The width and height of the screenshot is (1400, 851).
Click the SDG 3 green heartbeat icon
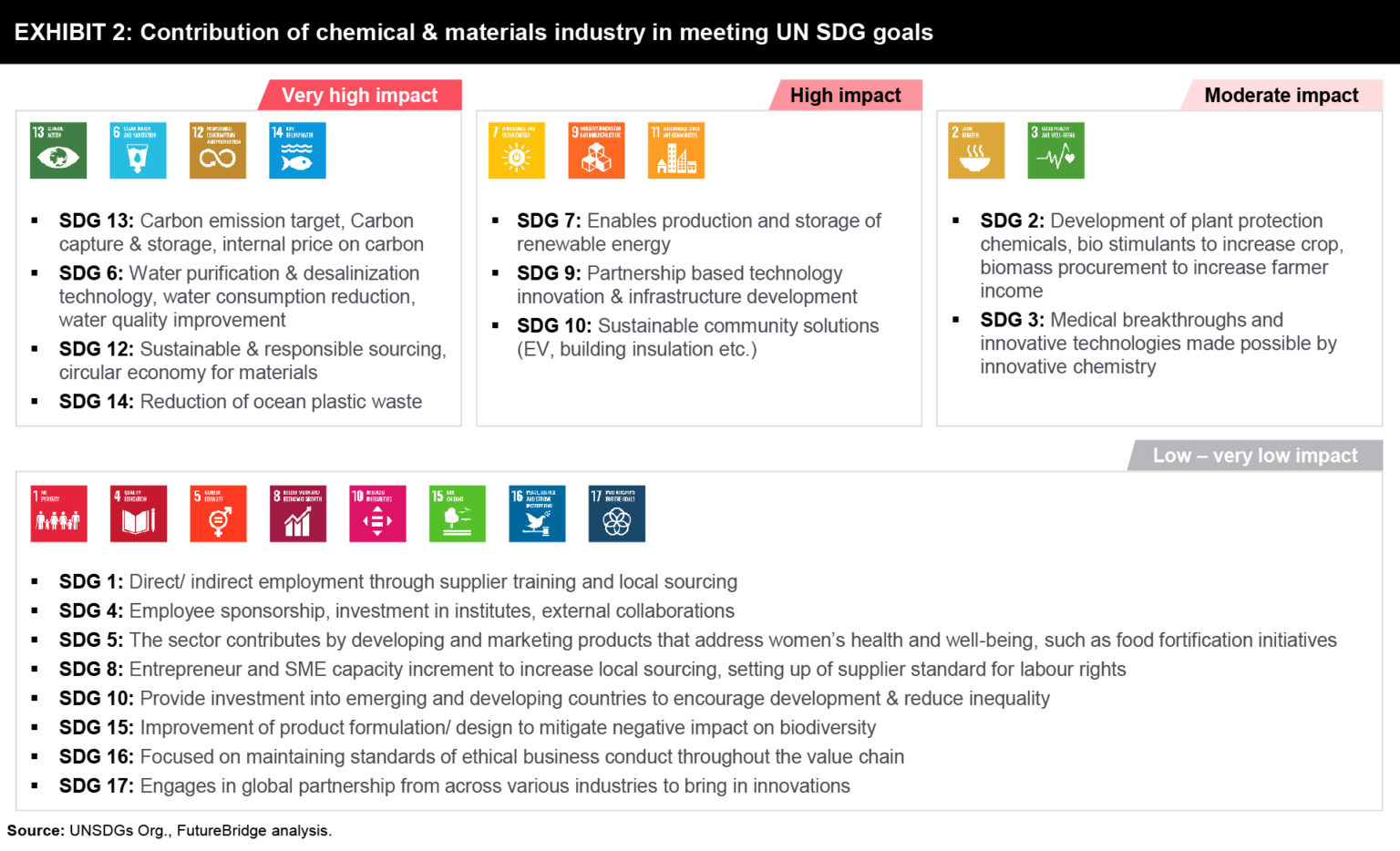click(x=1055, y=150)
